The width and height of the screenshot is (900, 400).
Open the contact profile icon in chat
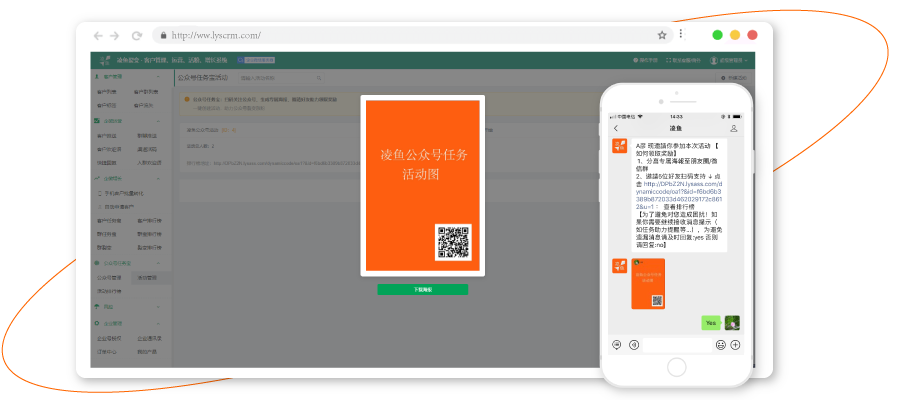734,129
